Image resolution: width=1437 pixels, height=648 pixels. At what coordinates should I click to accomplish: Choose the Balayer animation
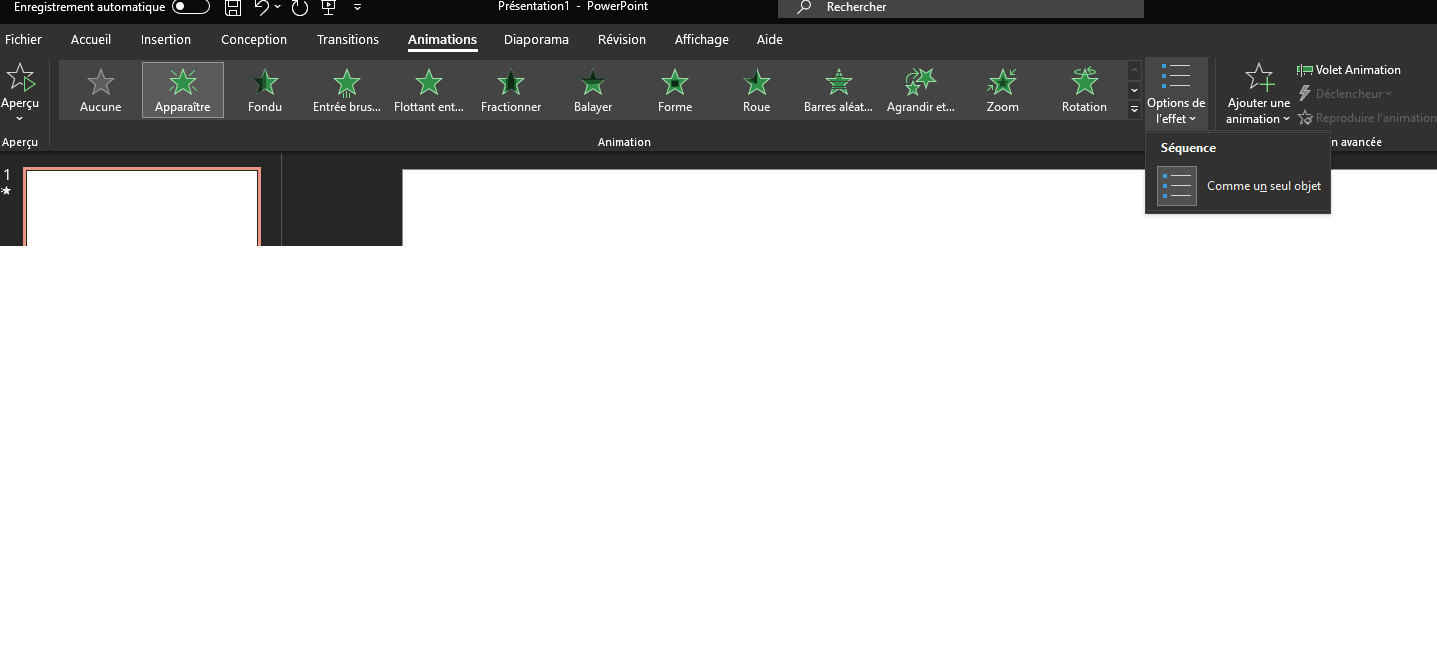(593, 90)
